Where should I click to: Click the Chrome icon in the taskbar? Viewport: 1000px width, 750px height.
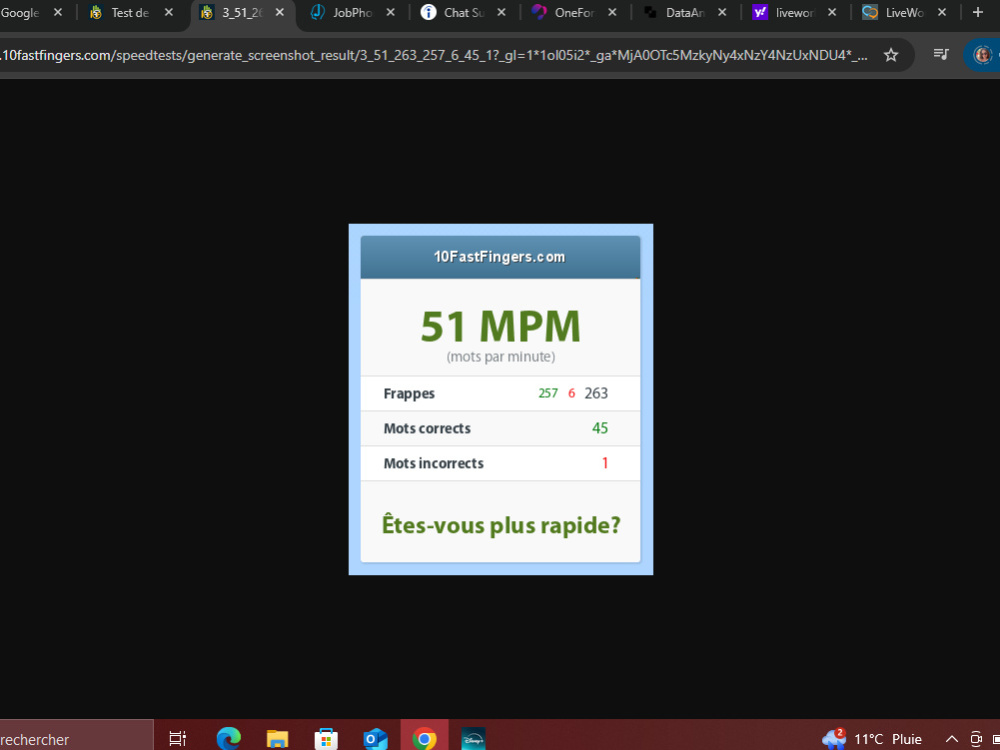tap(424, 739)
